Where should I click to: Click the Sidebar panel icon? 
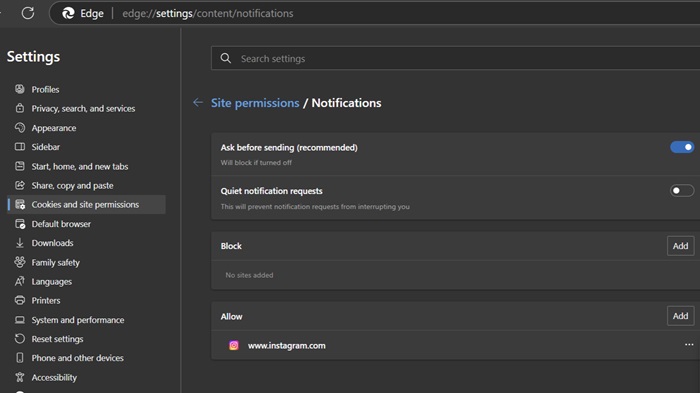click(x=20, y=147)
